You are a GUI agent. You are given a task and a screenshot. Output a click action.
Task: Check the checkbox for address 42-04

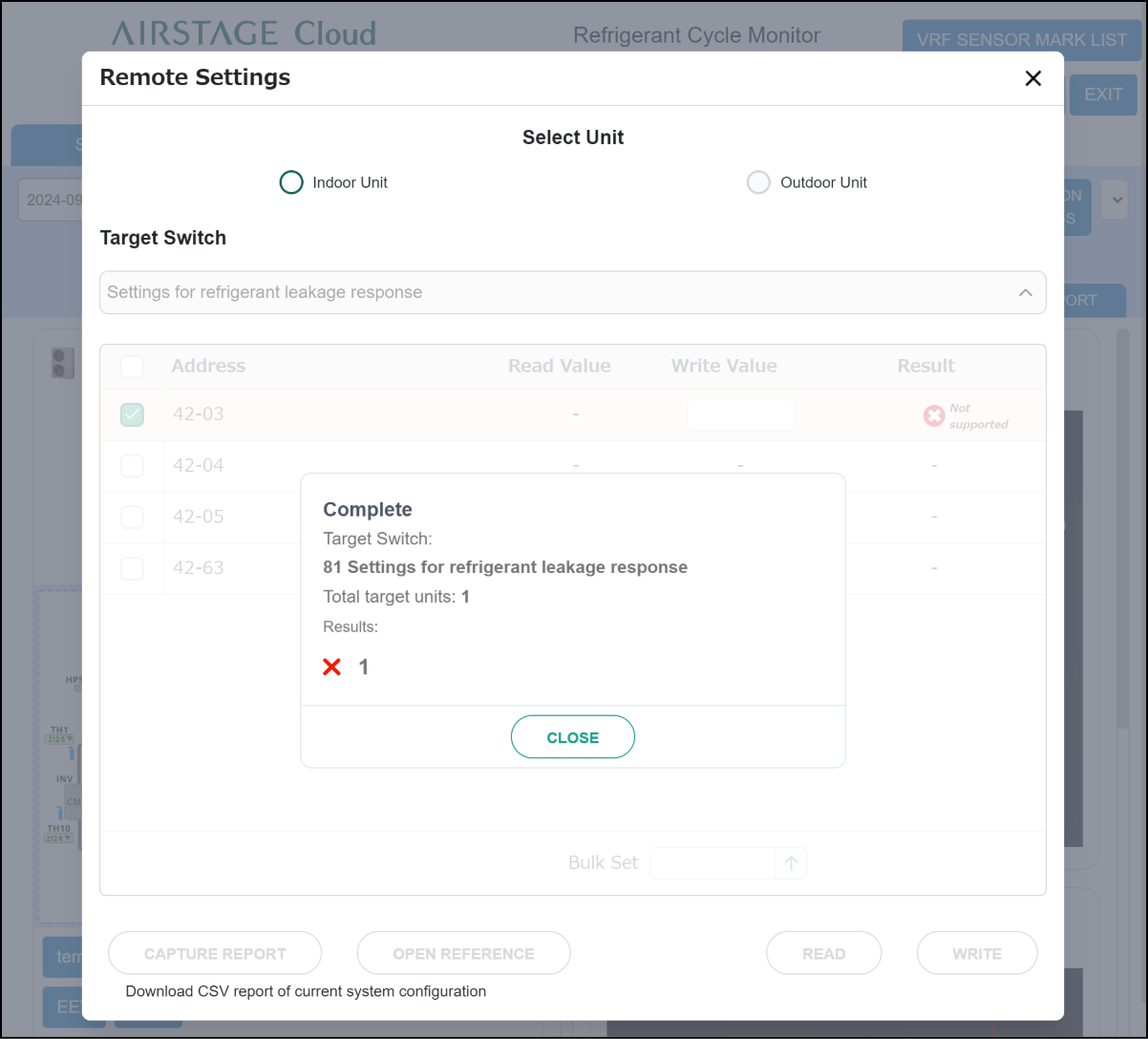coord(132,466)
